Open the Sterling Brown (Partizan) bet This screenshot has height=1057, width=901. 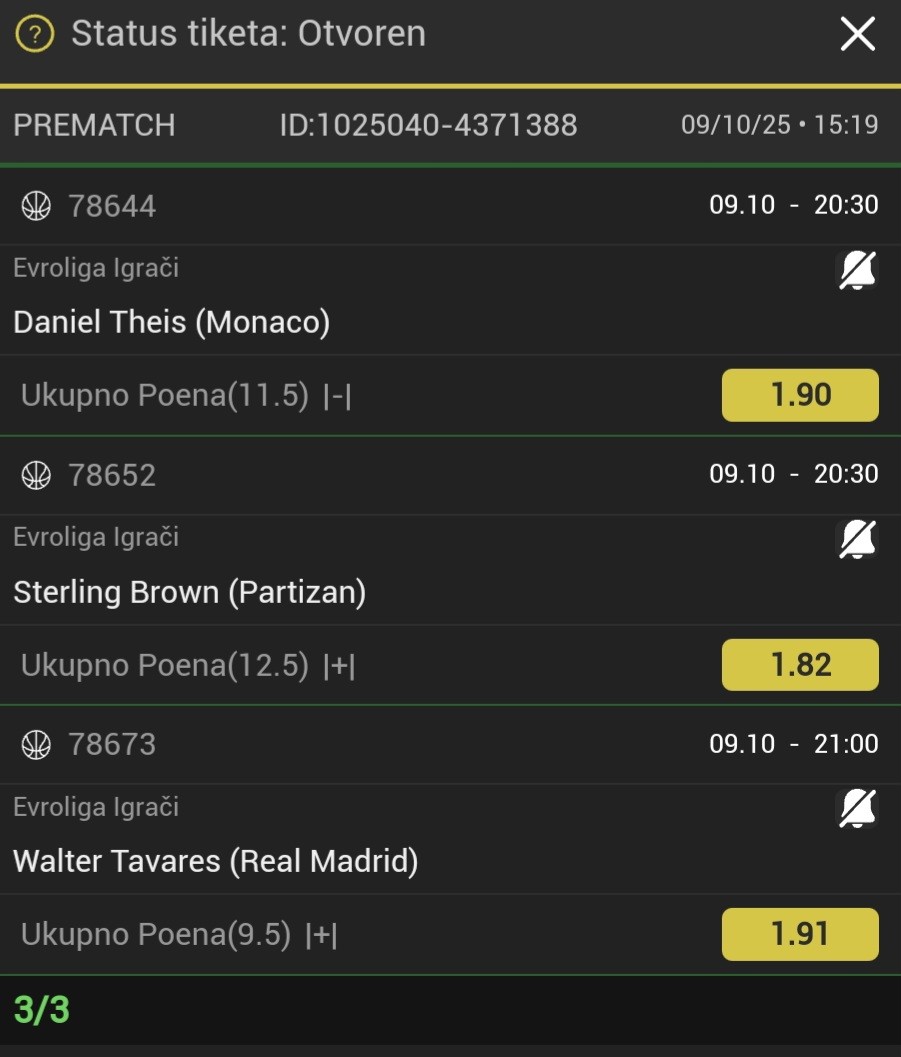[x=190, y=592]
